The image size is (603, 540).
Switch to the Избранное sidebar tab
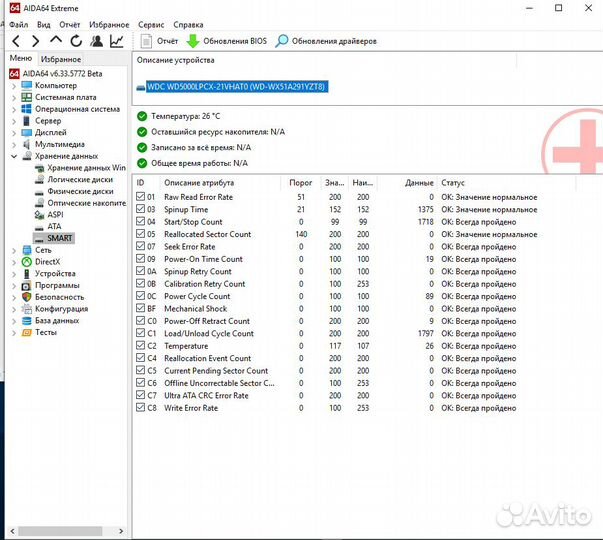[x=61, y=59]
